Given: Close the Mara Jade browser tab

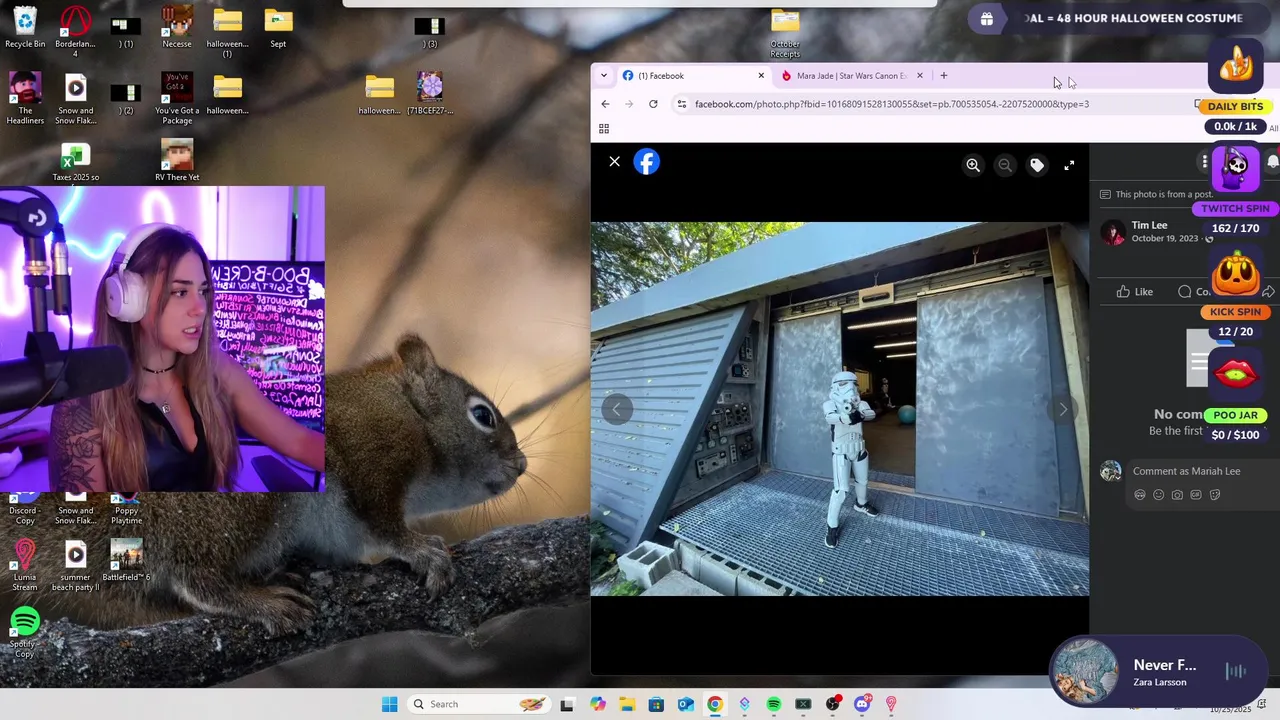Looking at the screenshot, I should point(920,76).
